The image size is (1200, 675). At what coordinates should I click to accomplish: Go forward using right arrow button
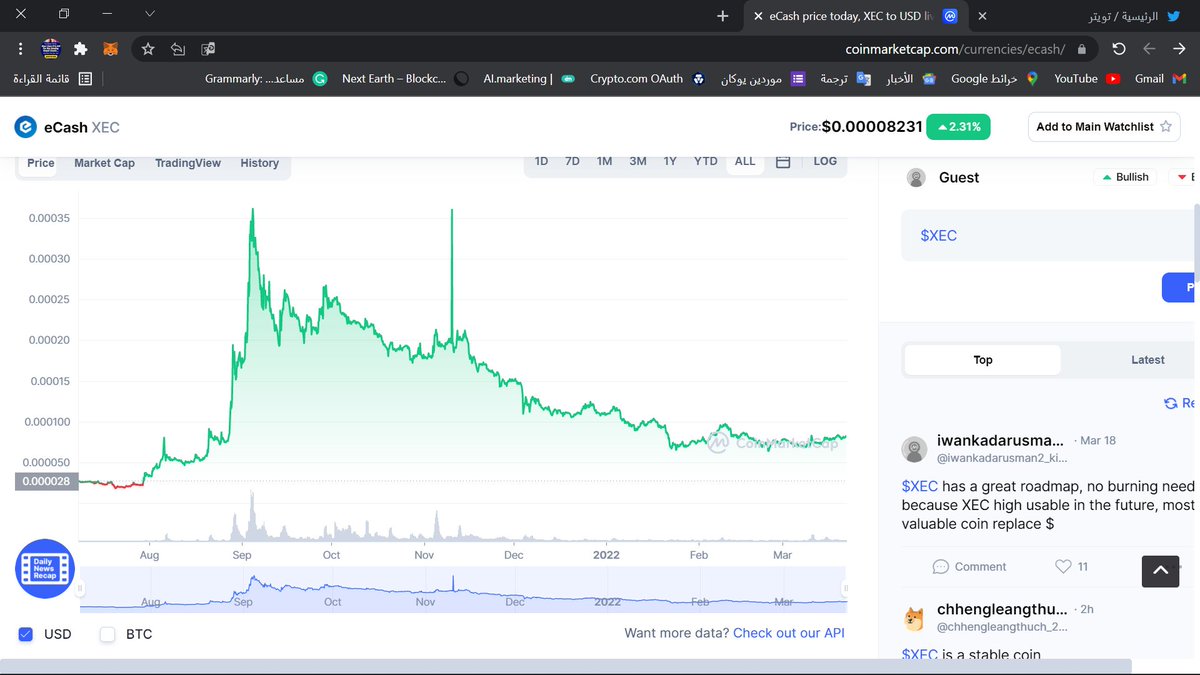(1178, 48)
